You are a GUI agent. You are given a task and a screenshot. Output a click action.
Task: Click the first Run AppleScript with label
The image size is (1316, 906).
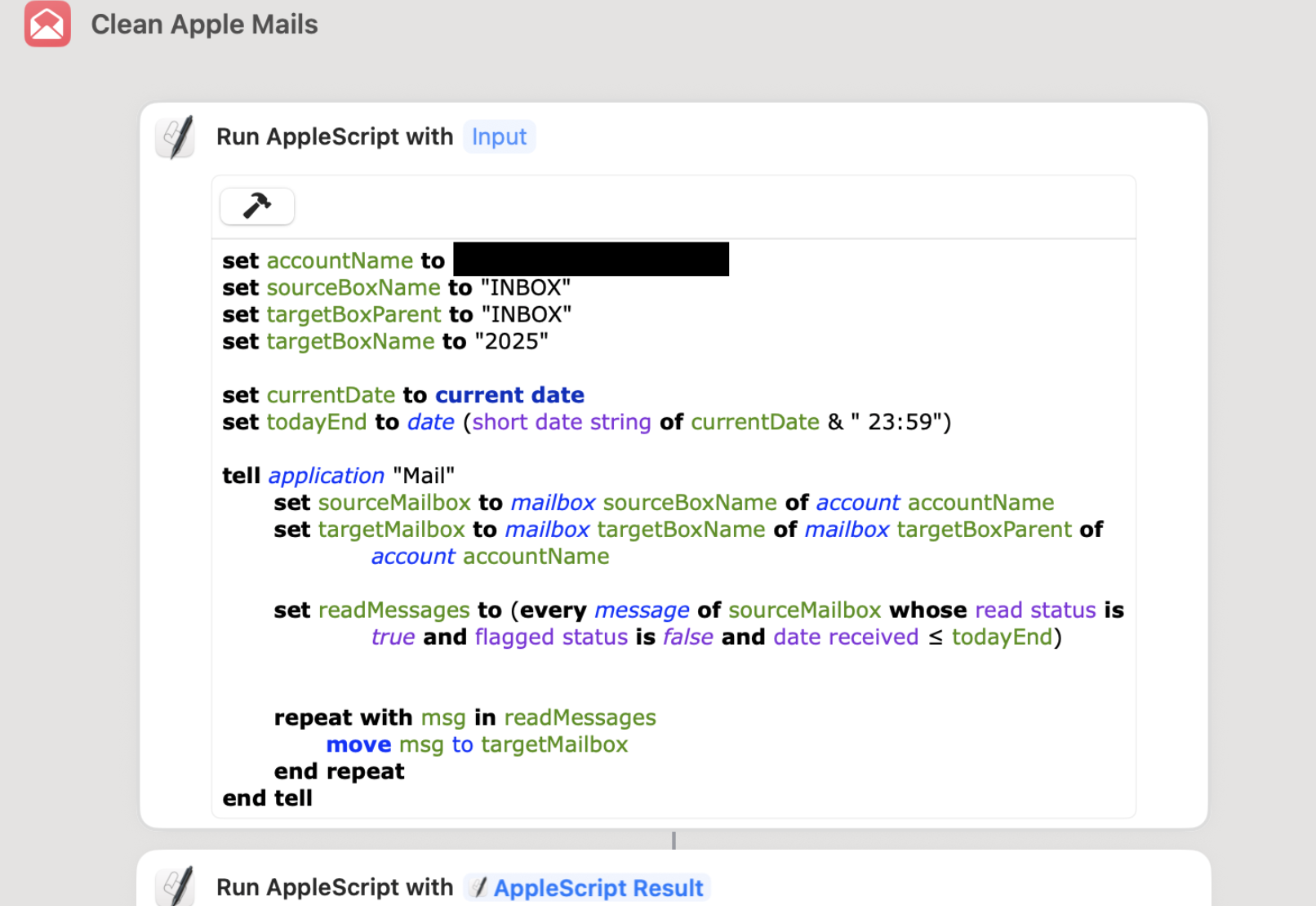point(335,136)
